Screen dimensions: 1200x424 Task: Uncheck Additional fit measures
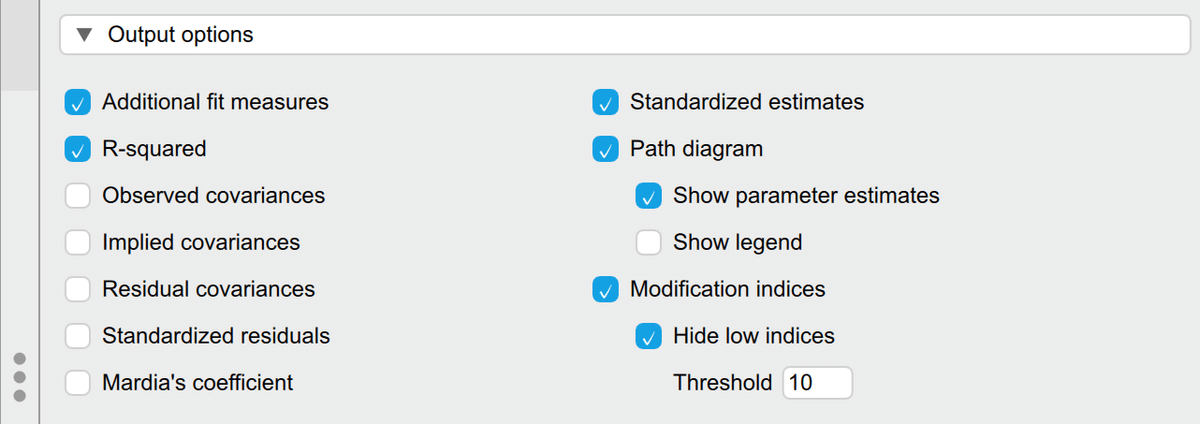78,102
